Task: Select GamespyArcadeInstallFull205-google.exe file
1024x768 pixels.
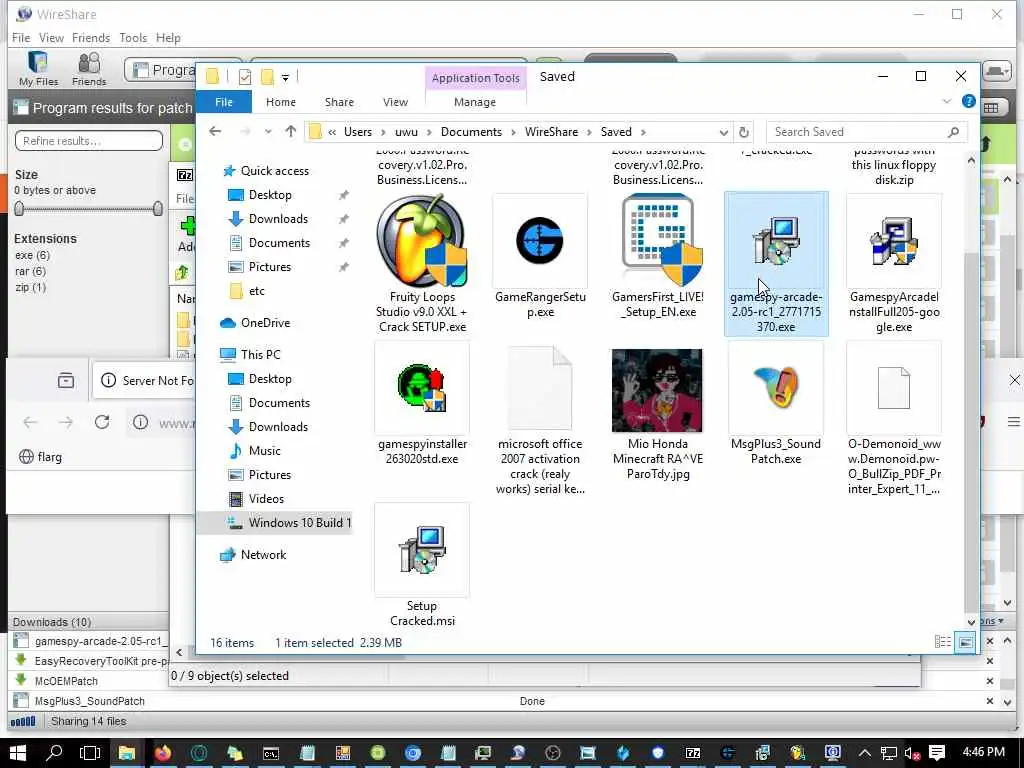Action: click(894, 264)
